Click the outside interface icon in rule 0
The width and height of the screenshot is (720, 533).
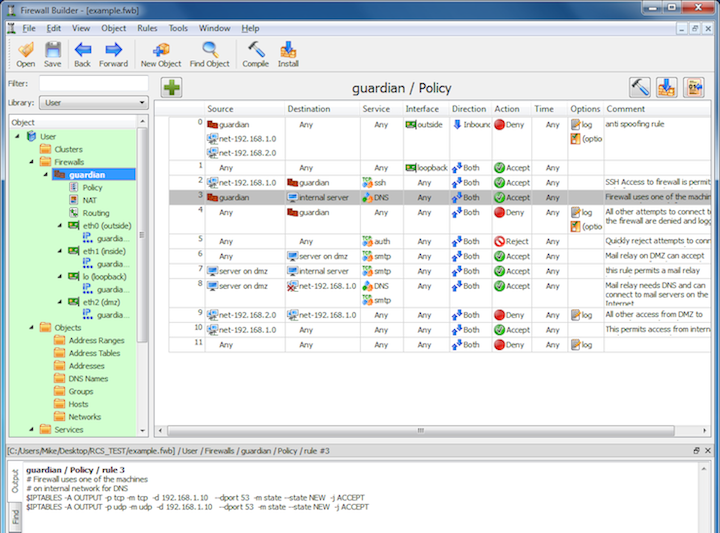[411, 124]
